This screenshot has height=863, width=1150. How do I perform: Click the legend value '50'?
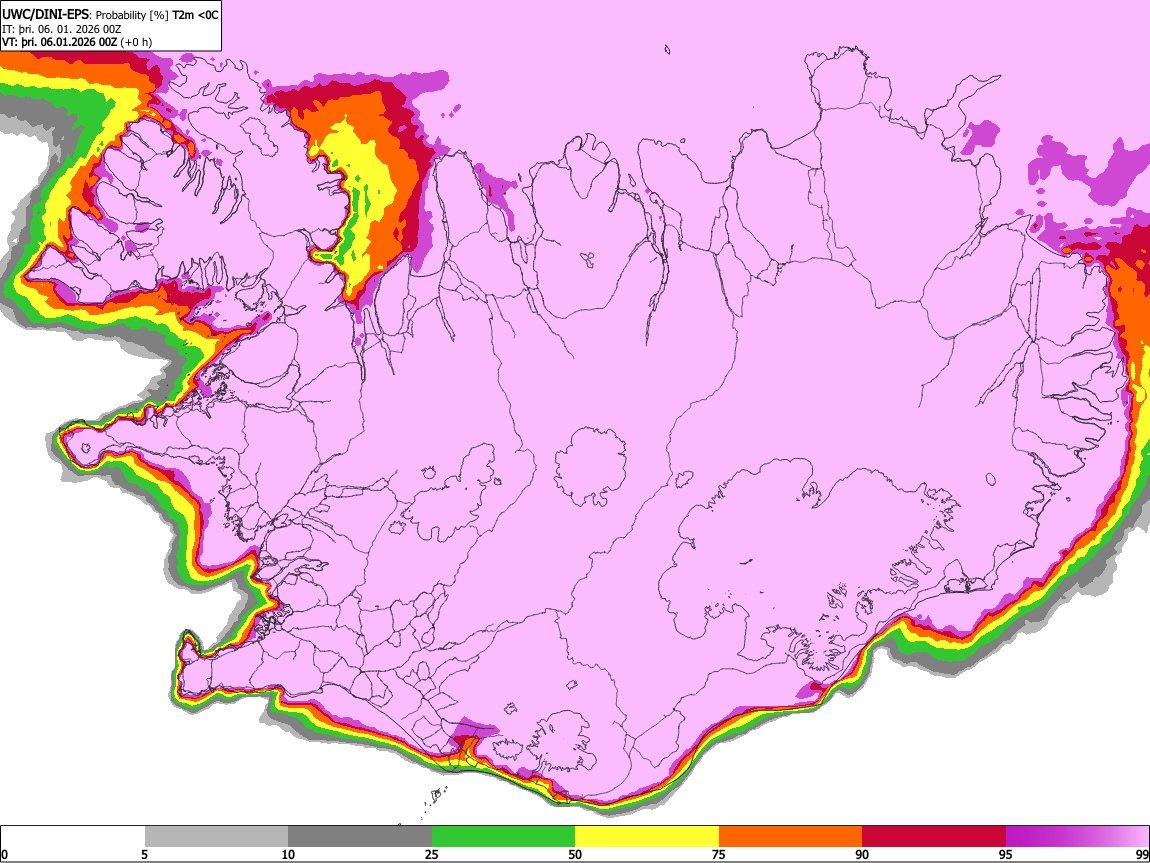pos(575,854)
